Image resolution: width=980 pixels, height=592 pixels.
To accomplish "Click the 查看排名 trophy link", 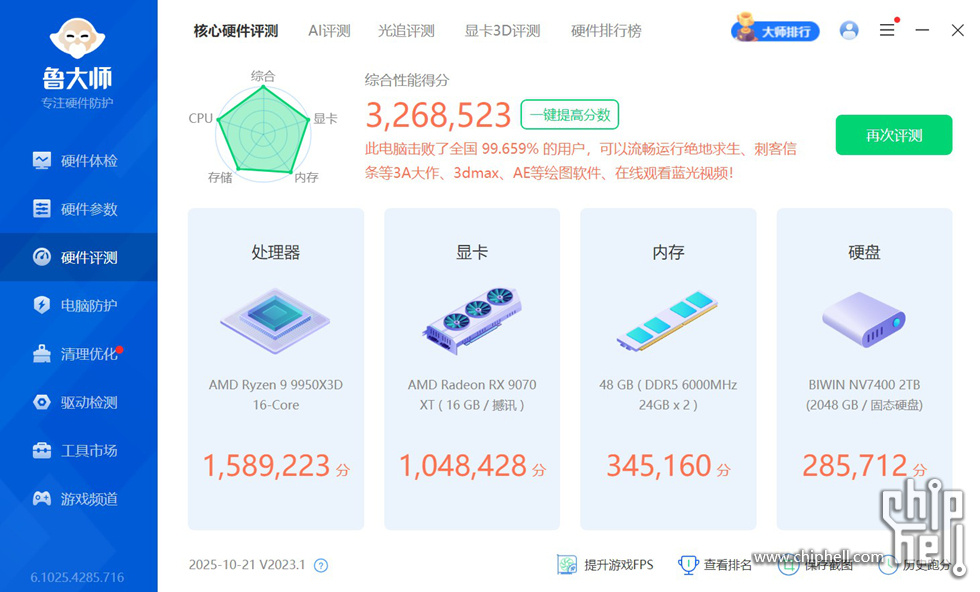I will [x=716, y=565].
